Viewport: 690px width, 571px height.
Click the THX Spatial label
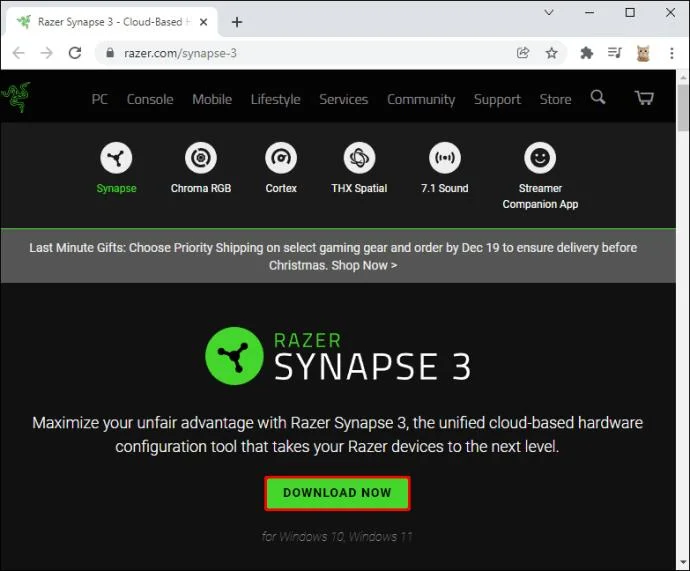(359, 188)
